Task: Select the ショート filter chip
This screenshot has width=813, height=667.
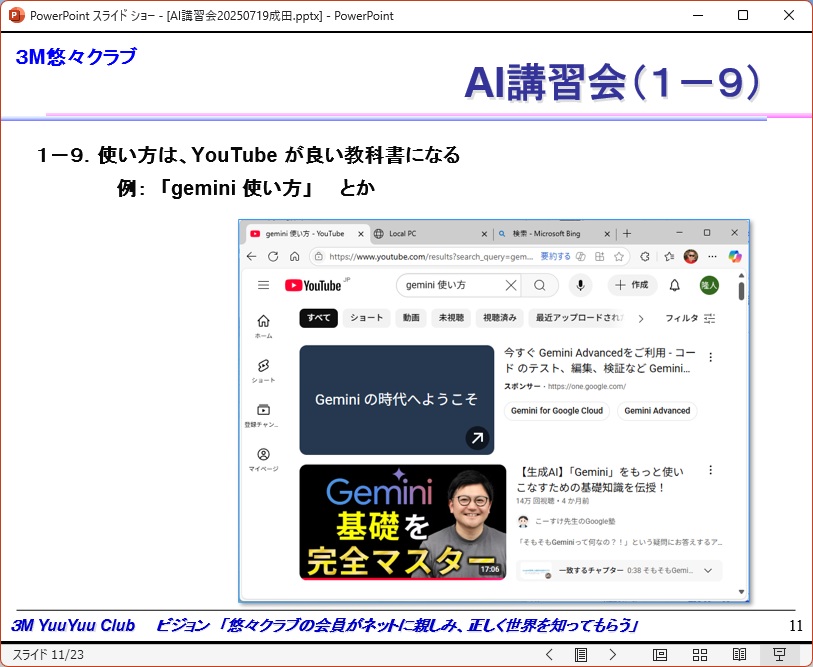Action: (x=366, y=318)
